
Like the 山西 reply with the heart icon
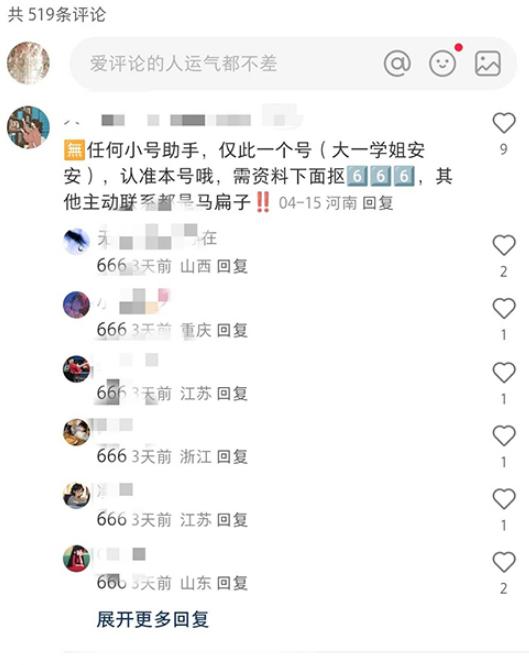(504, 245)
